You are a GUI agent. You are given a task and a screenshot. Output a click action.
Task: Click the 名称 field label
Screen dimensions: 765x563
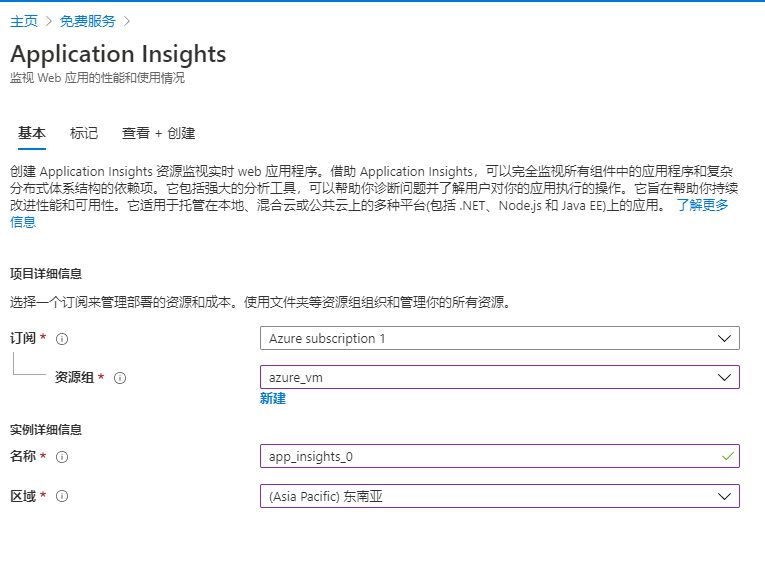[x=23, y=456]
